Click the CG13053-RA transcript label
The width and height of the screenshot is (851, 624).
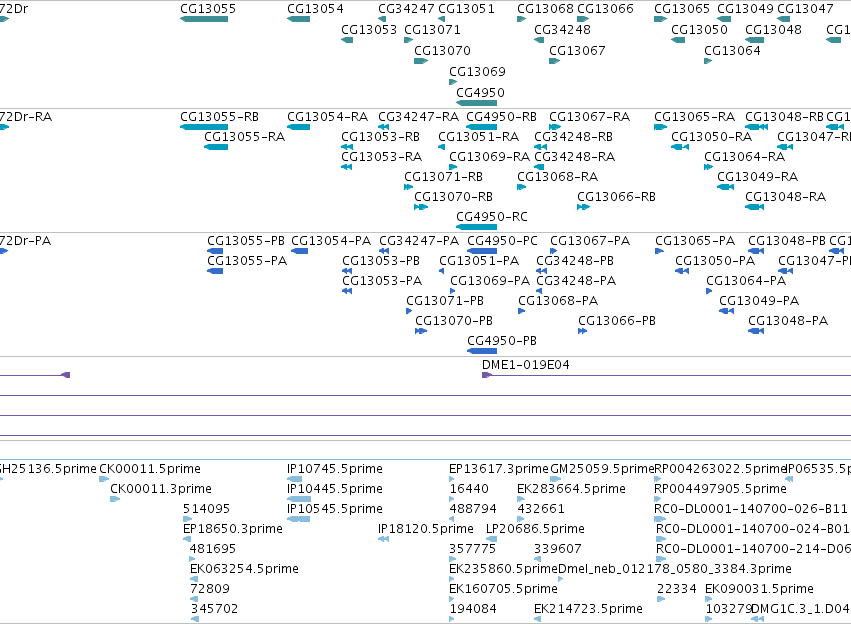382,157
